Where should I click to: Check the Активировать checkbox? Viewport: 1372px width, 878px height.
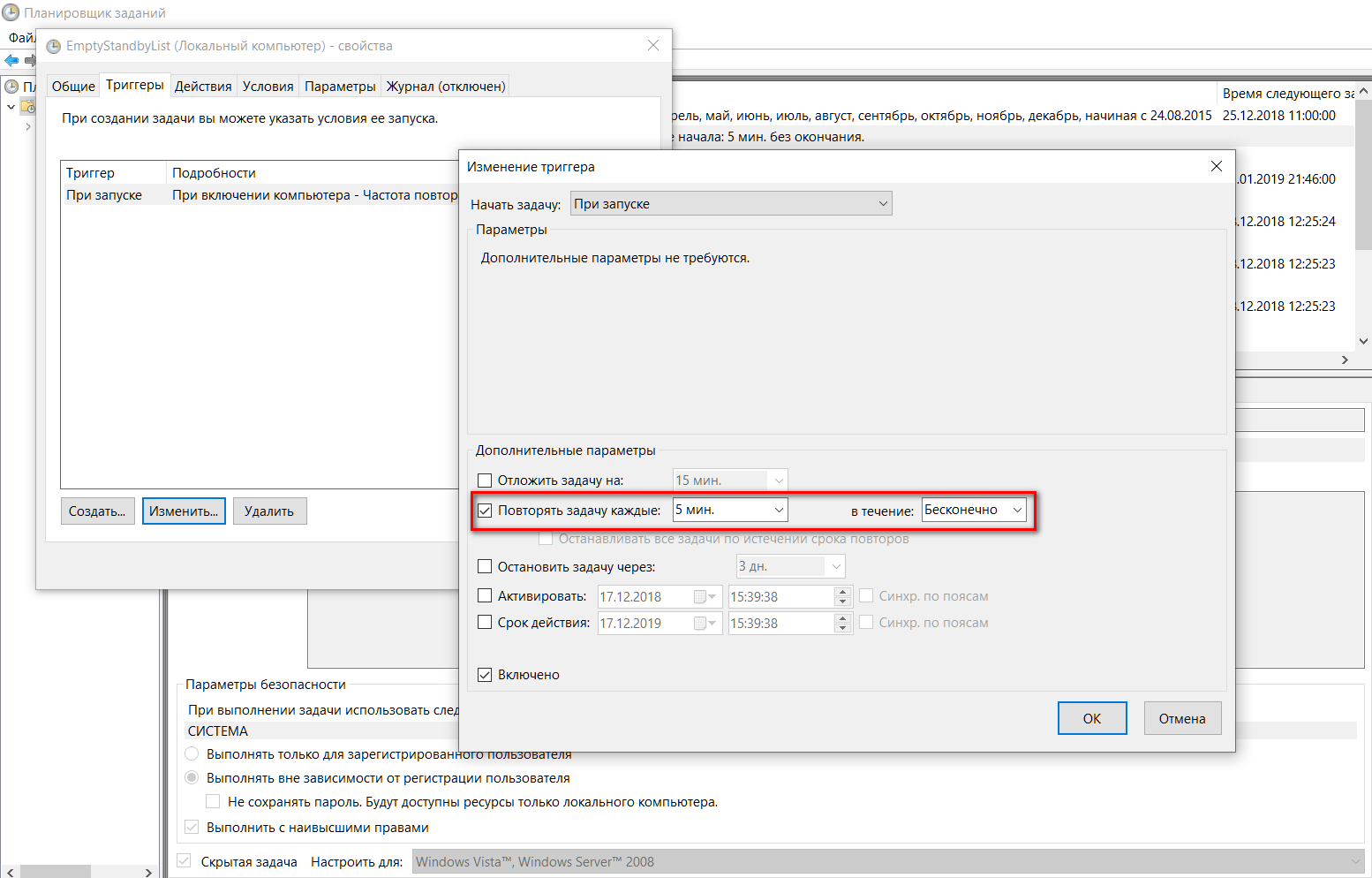[x=485, y=596]
